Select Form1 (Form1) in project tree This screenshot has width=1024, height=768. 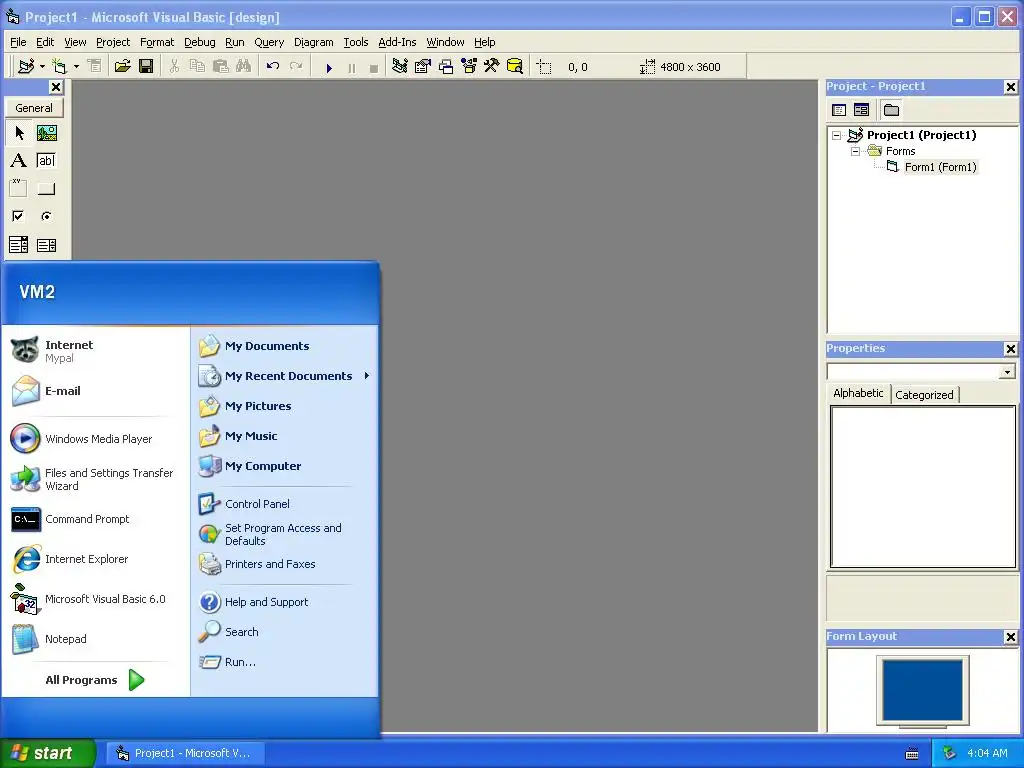(940, 167)
